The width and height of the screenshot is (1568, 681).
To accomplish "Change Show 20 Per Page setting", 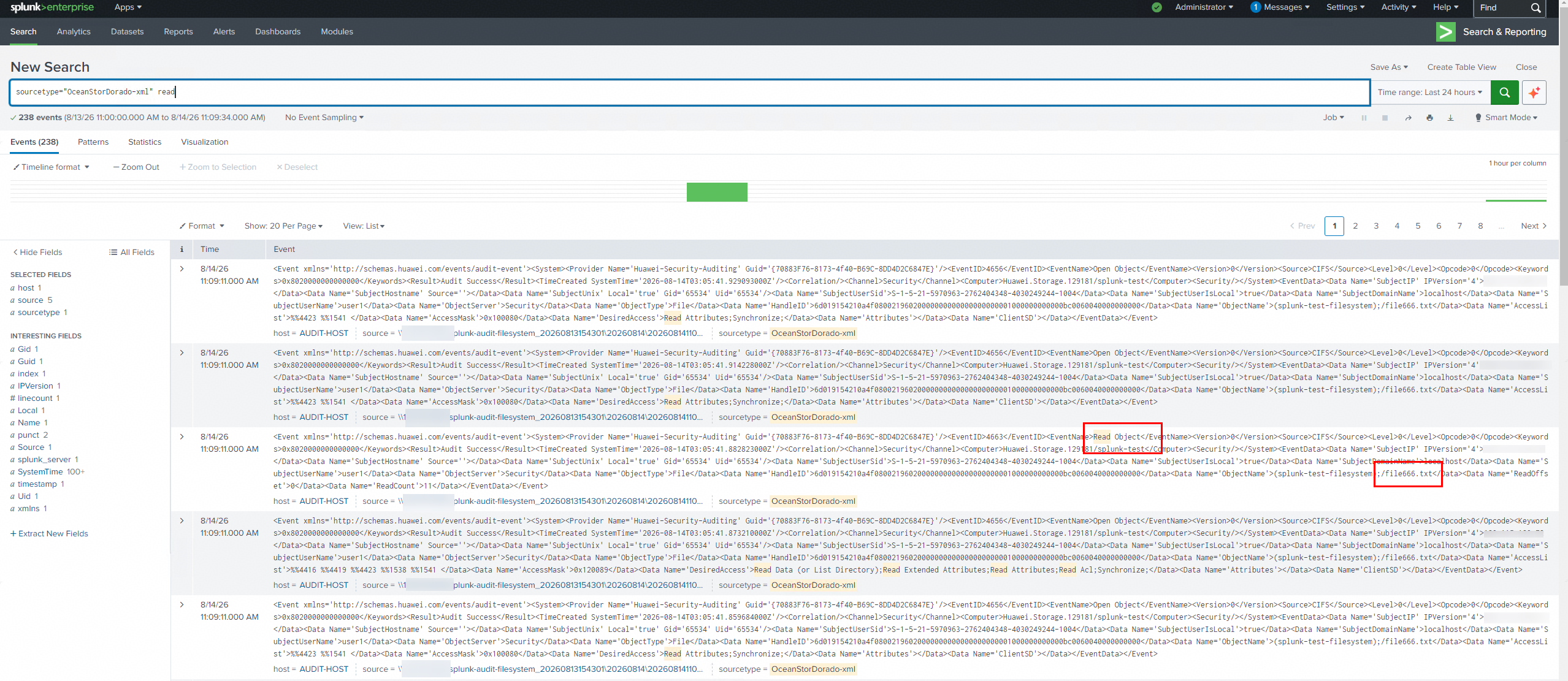I will [283, 226].
